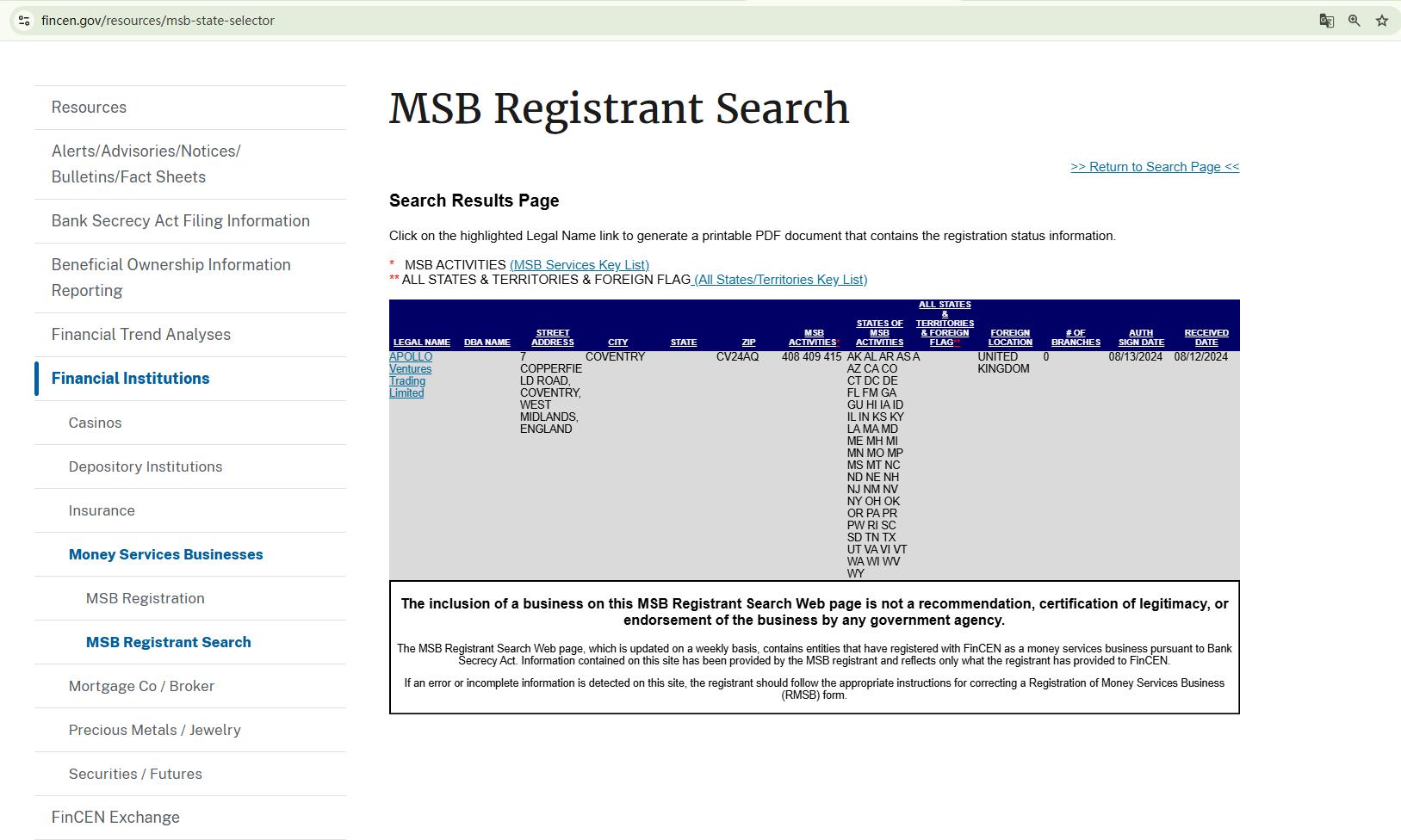1401x840 pixels.
Task: Open APOLLO Ventures Trading Limited legal name link
Action: pyautogui.click(x=411, y=375)
